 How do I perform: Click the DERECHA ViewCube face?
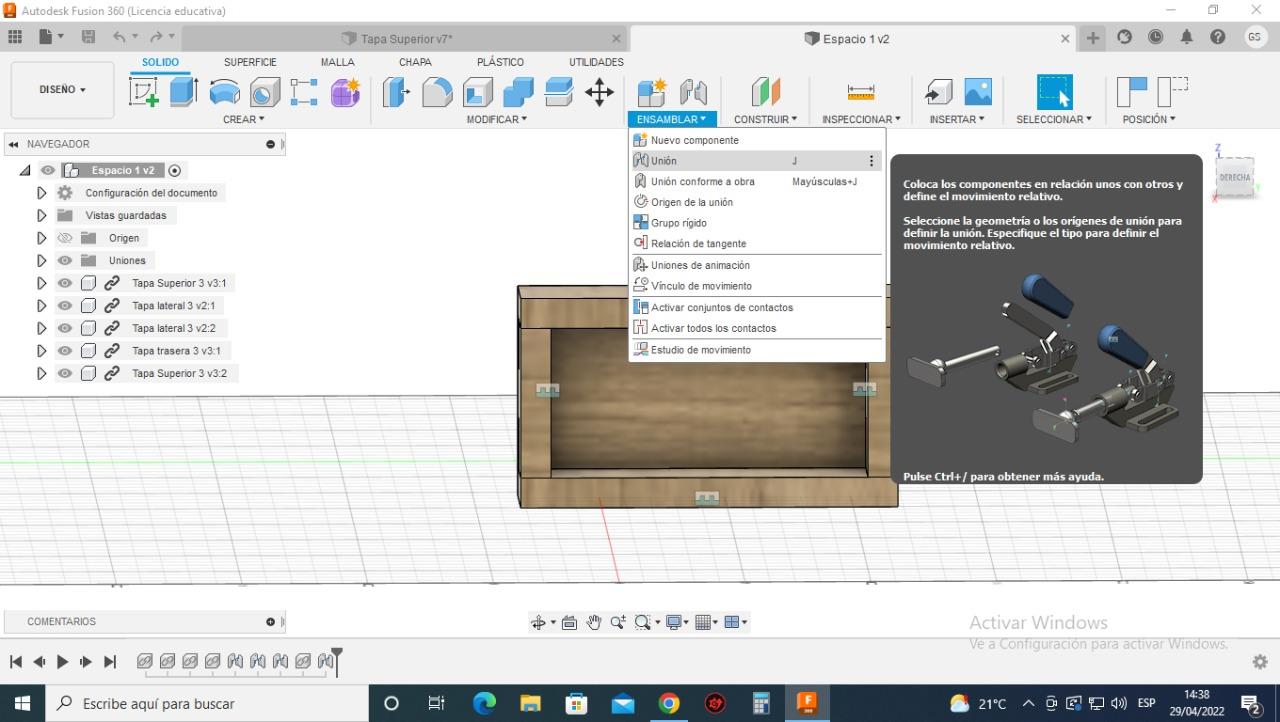(1234, 177)
